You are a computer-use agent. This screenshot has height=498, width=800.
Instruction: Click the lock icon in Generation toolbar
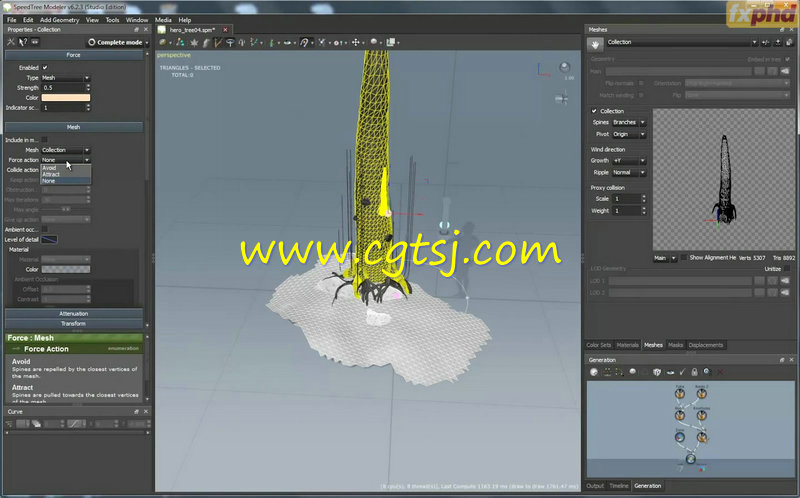coord(694,372)
